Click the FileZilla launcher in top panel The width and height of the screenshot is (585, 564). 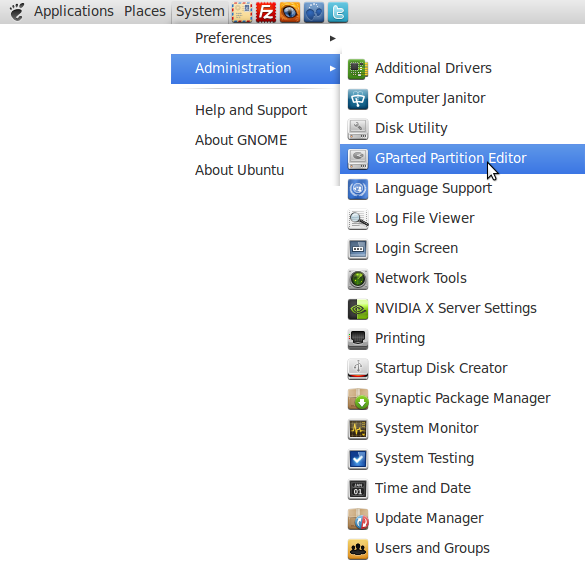(x=266, y=12)
